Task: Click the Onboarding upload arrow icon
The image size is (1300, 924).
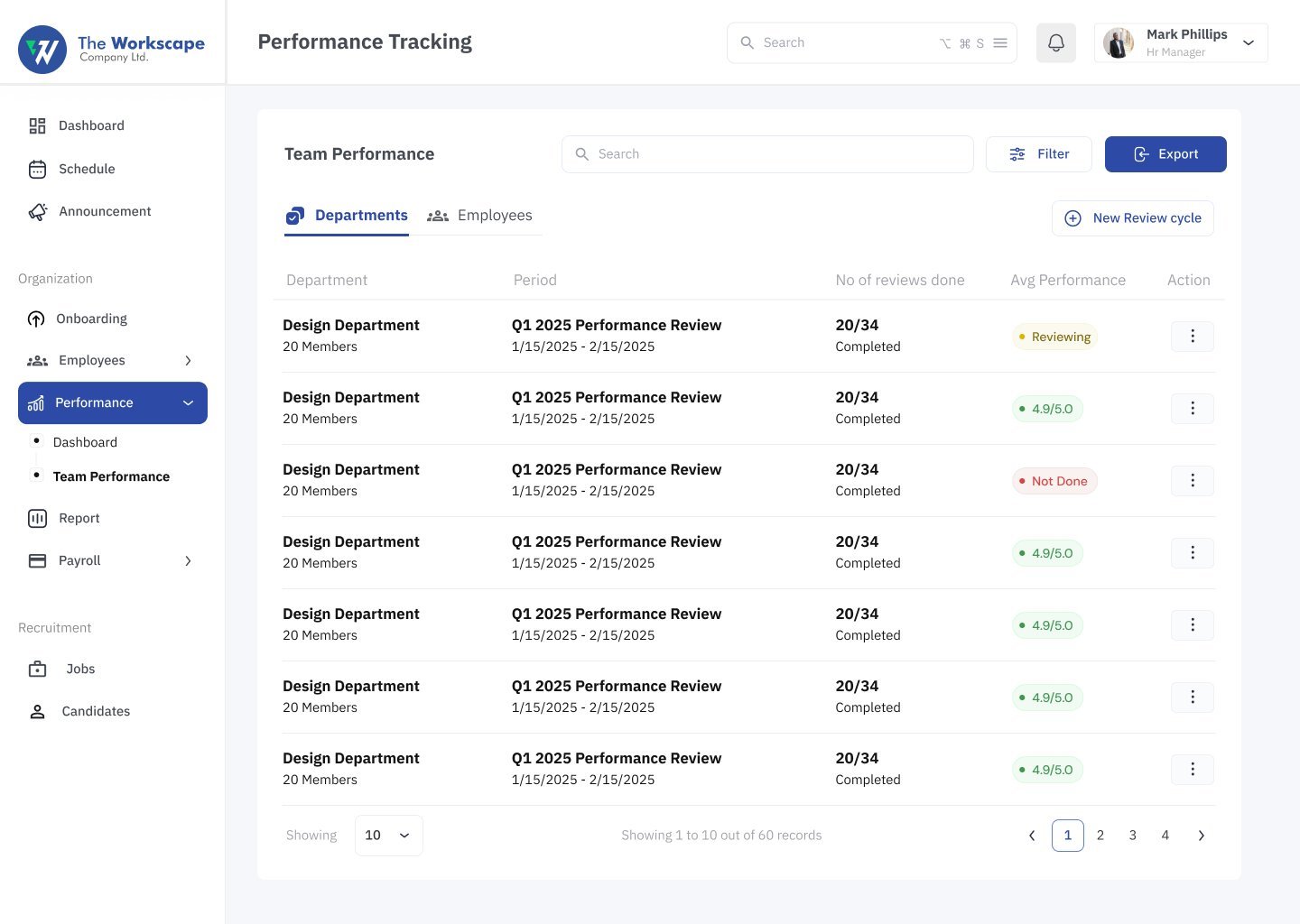Action: [x=36, y=319]
